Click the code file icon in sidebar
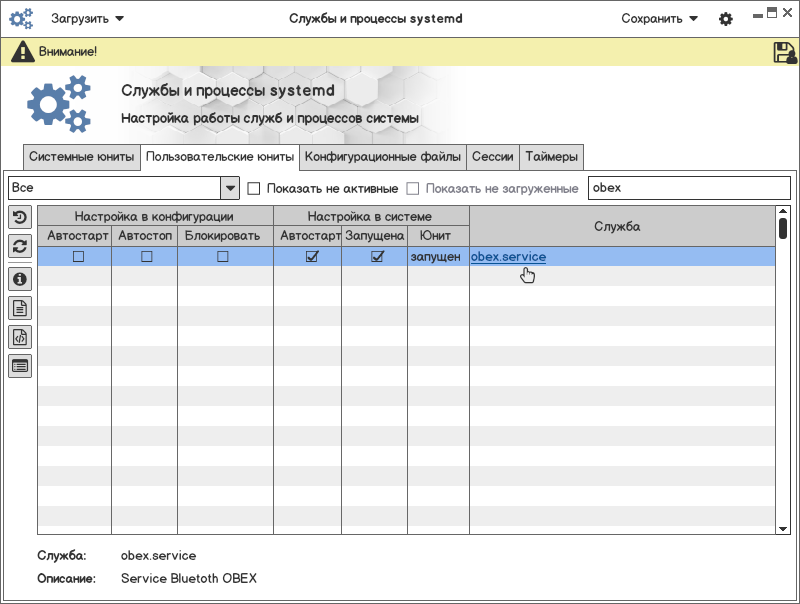 tap(20, 337)
